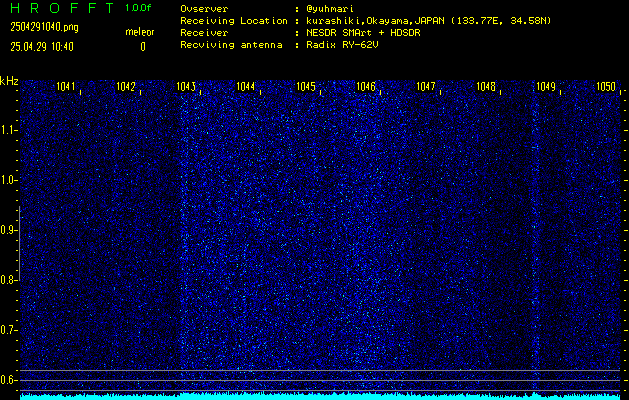Click the 1050 time axis marker
This screenshot has width=629, height=400.
click(606, 87)
